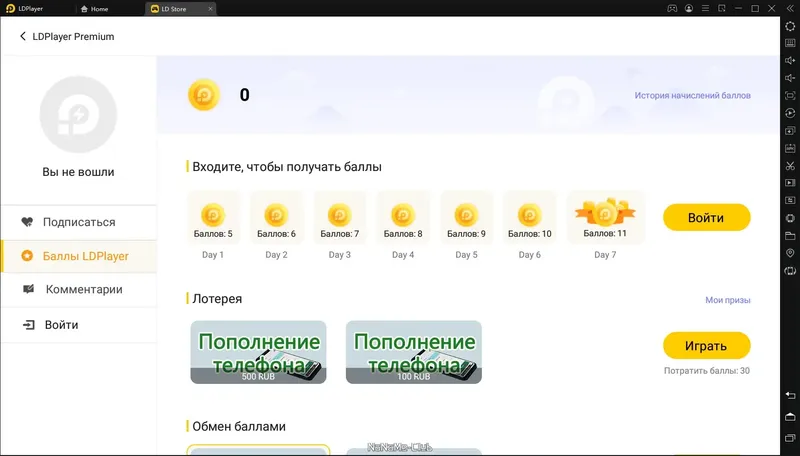The height and width of the screenshot is (456, 800).
Task: Open emulator settings gear in sidebar
Action: coord(790,26)
